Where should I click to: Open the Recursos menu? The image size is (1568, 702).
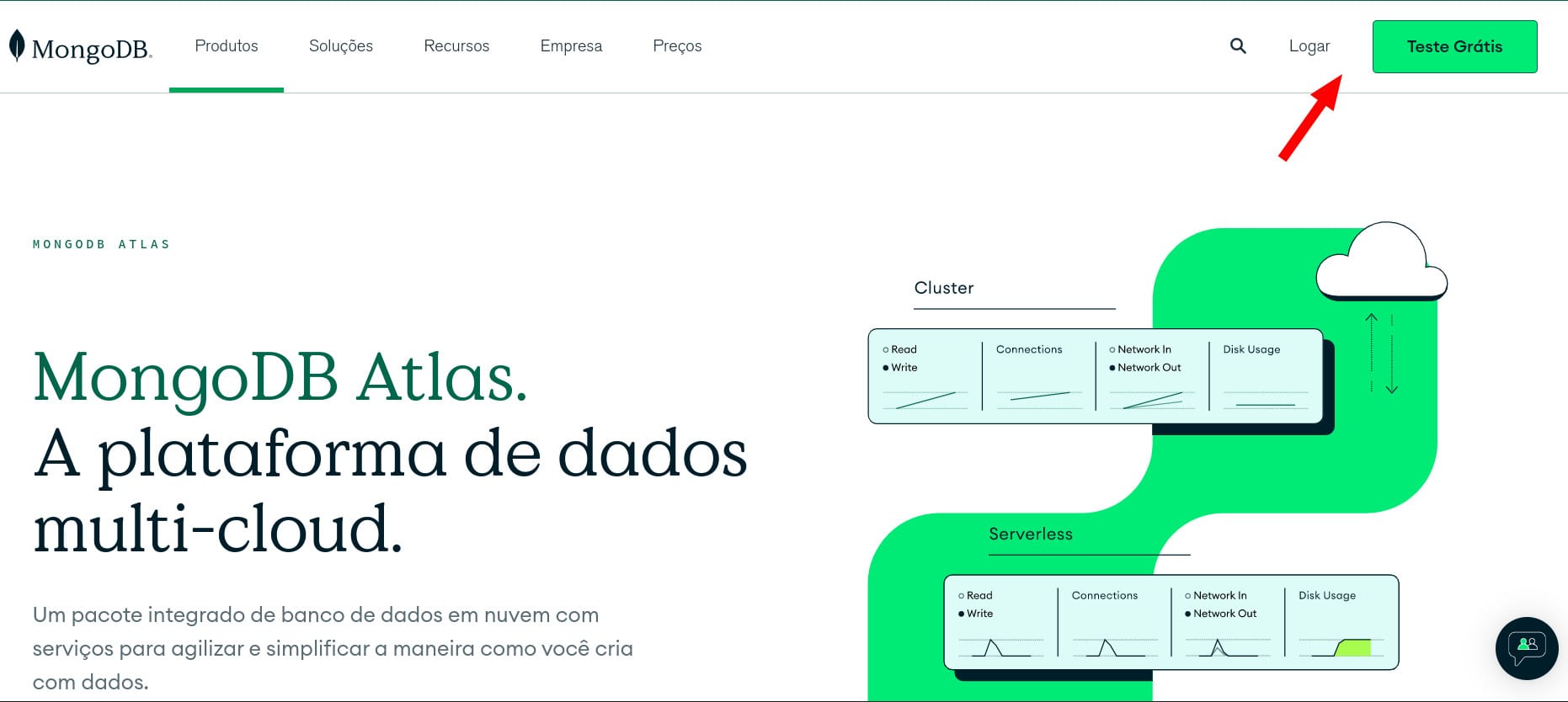point(456,46)
